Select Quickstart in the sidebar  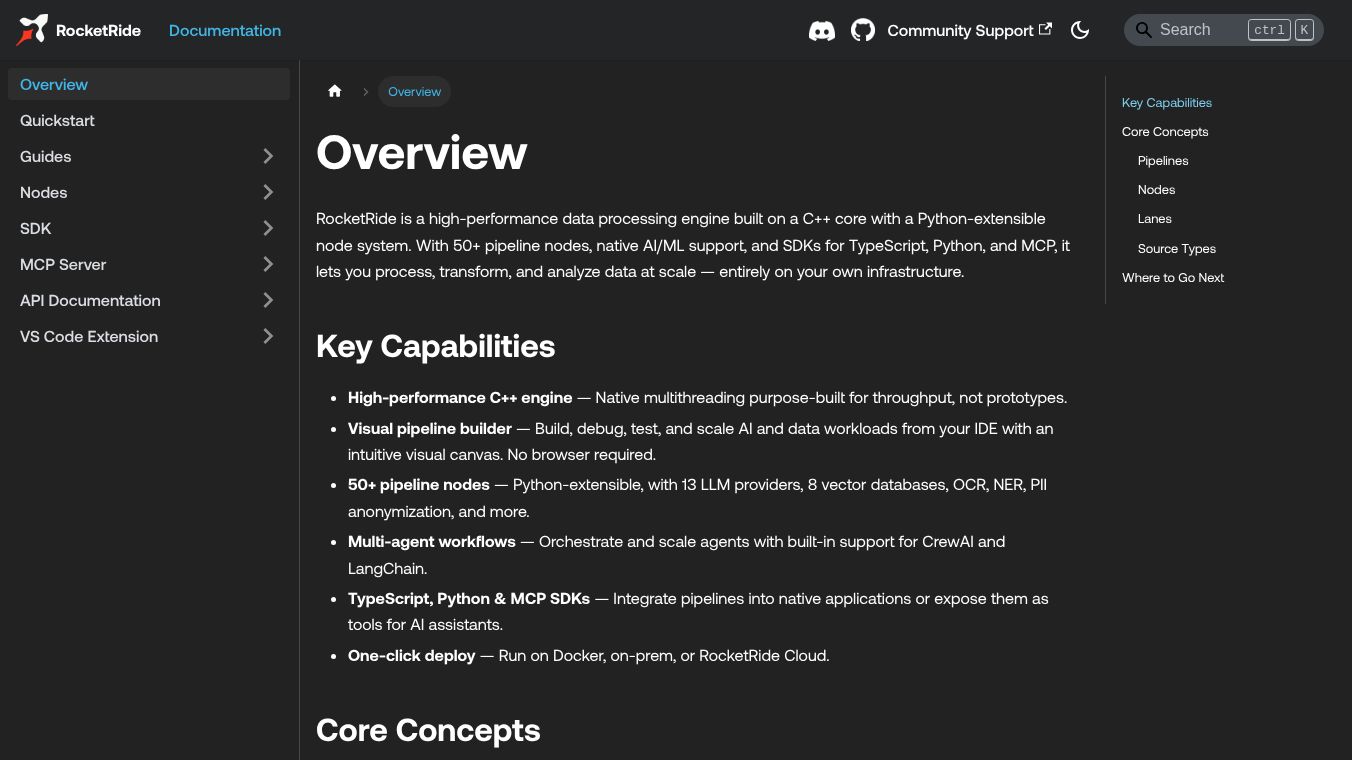(57, 120)
